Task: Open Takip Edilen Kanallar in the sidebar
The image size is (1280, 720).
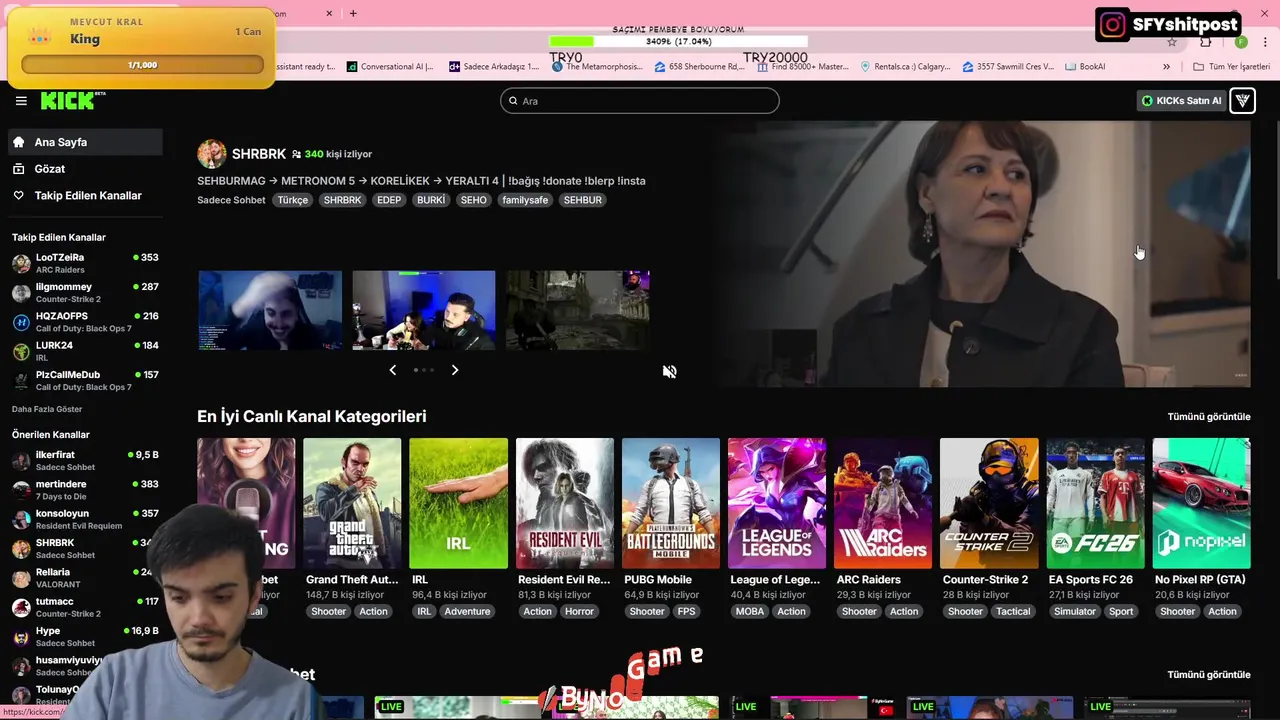Action: (x=85, y=196)
